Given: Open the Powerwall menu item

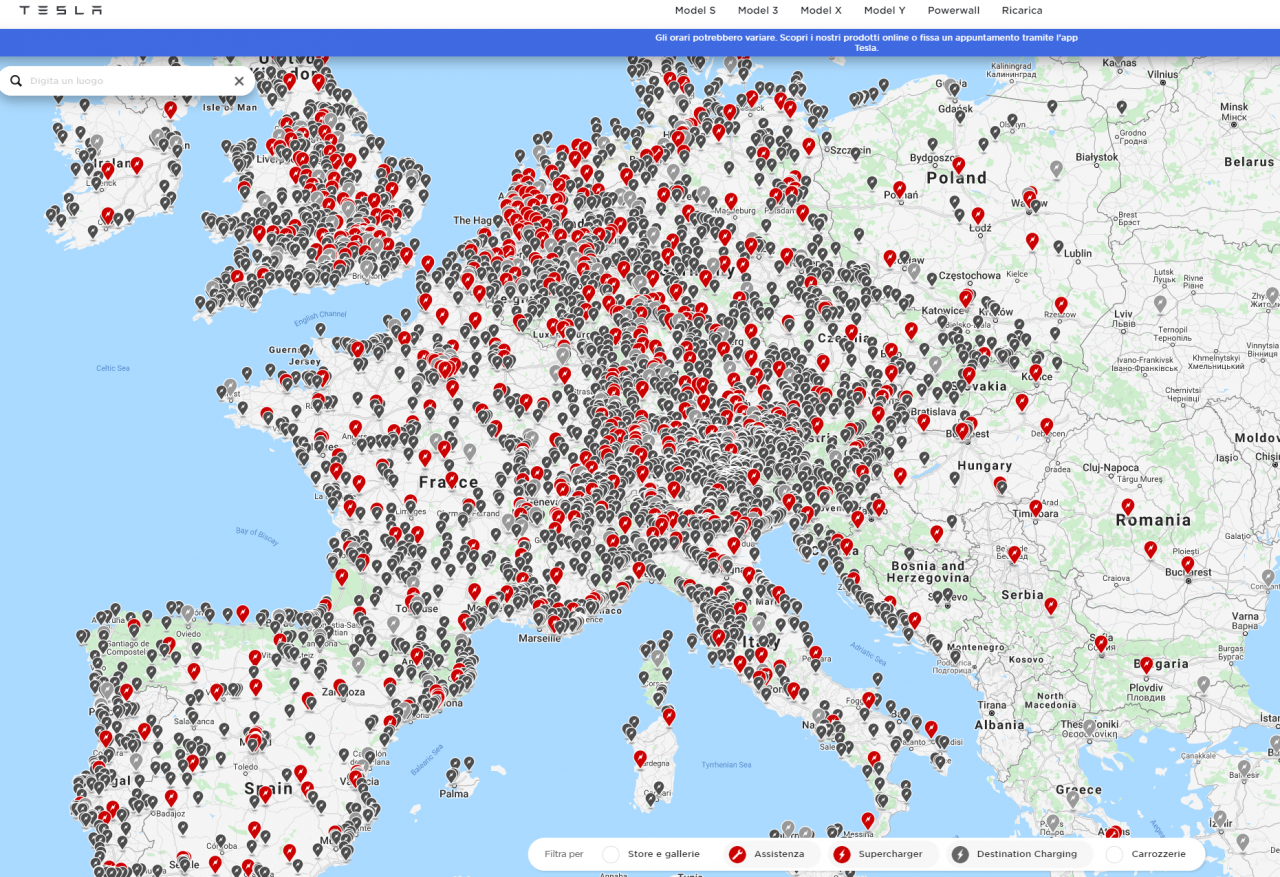Looking at the screenshot, I should (x=954, y=10).
